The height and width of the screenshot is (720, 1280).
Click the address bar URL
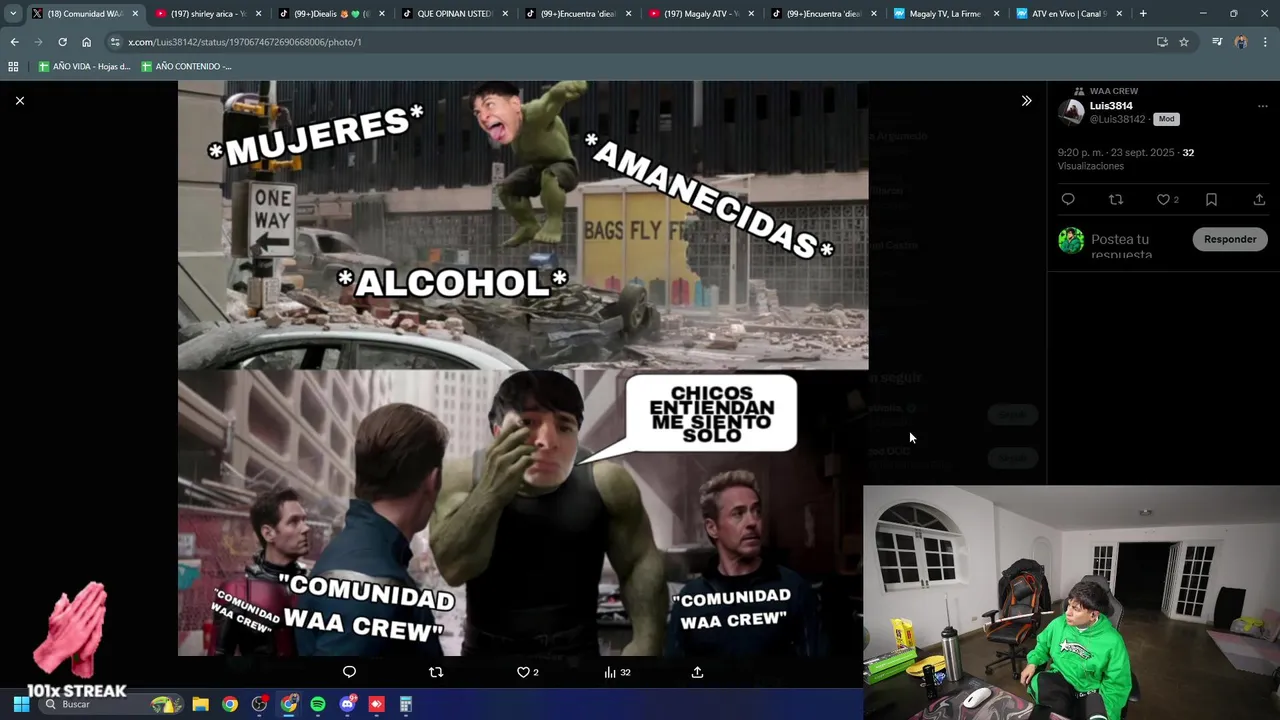point(245,42)
